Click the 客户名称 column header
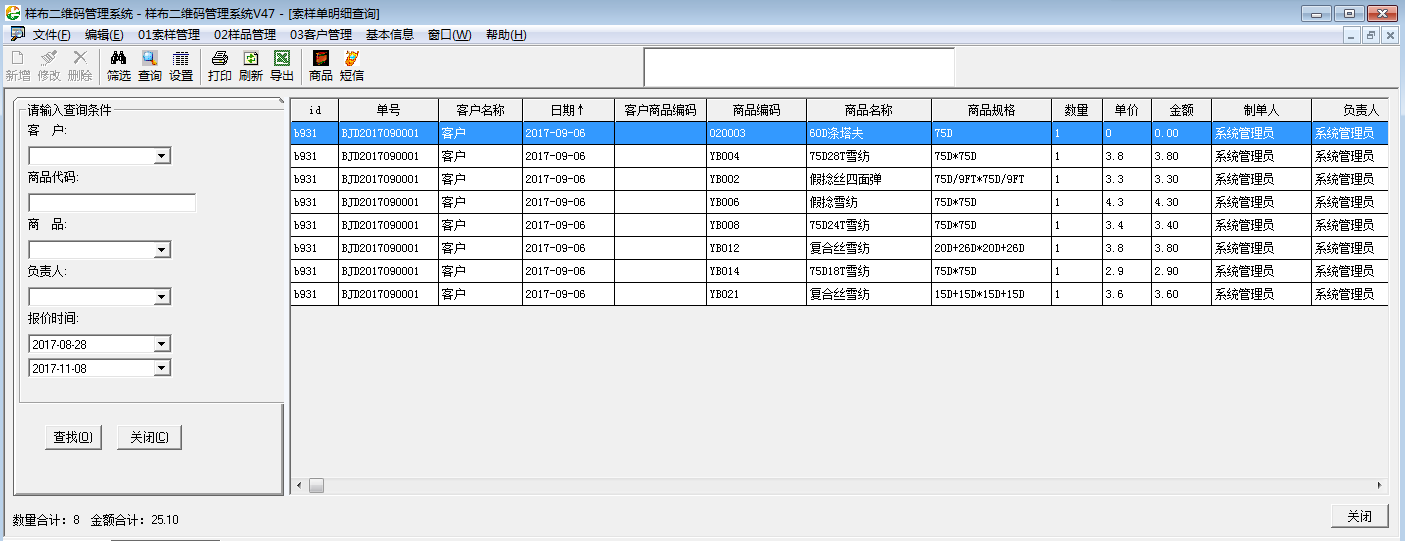Screen dimensions: 1405x541 coord(480,110)
